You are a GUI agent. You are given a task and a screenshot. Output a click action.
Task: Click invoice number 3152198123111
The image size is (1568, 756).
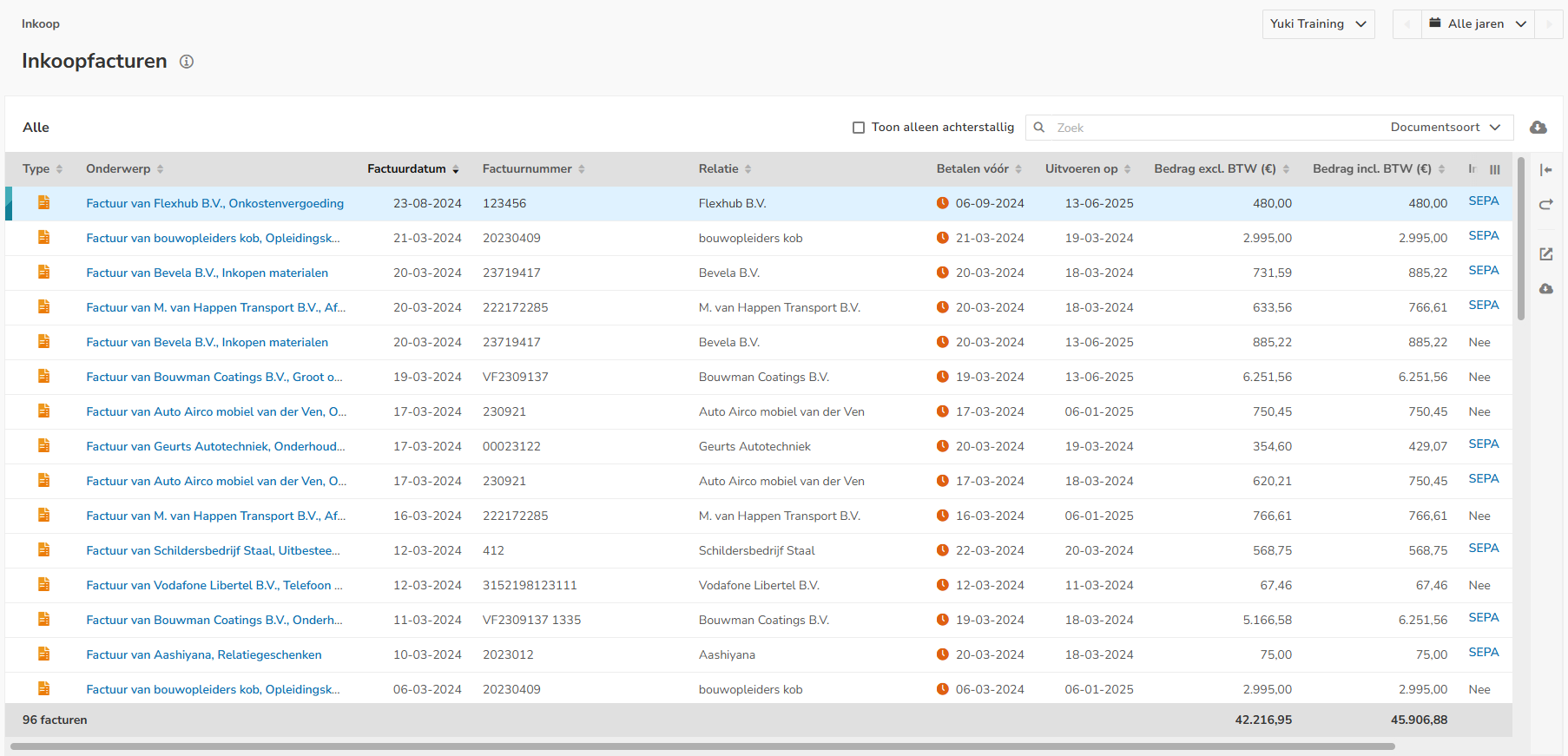[x=530, y=585]
